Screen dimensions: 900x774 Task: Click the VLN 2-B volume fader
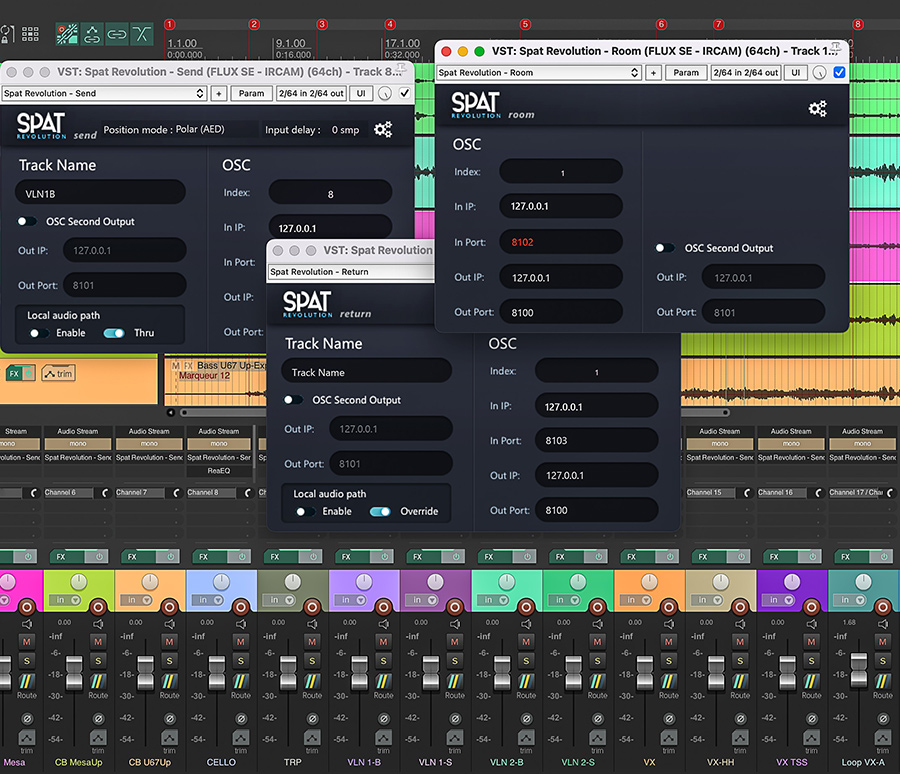pos(502,673)
